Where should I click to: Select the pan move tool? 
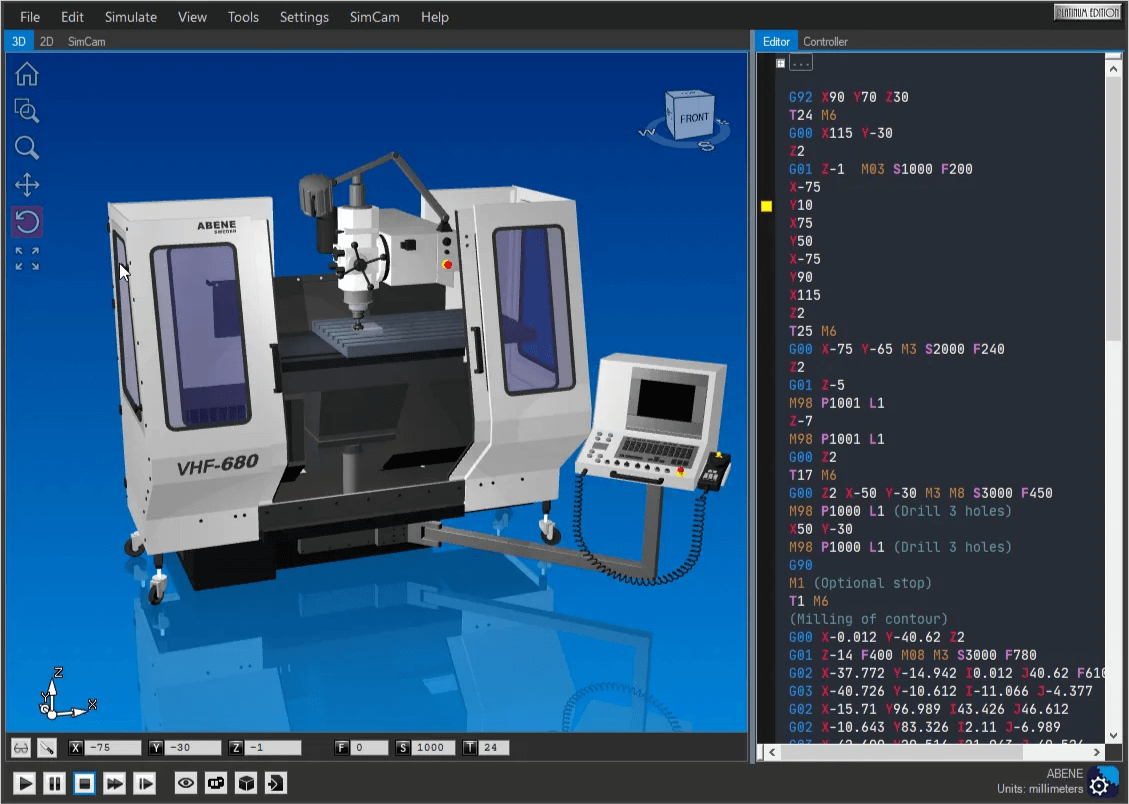27,185
